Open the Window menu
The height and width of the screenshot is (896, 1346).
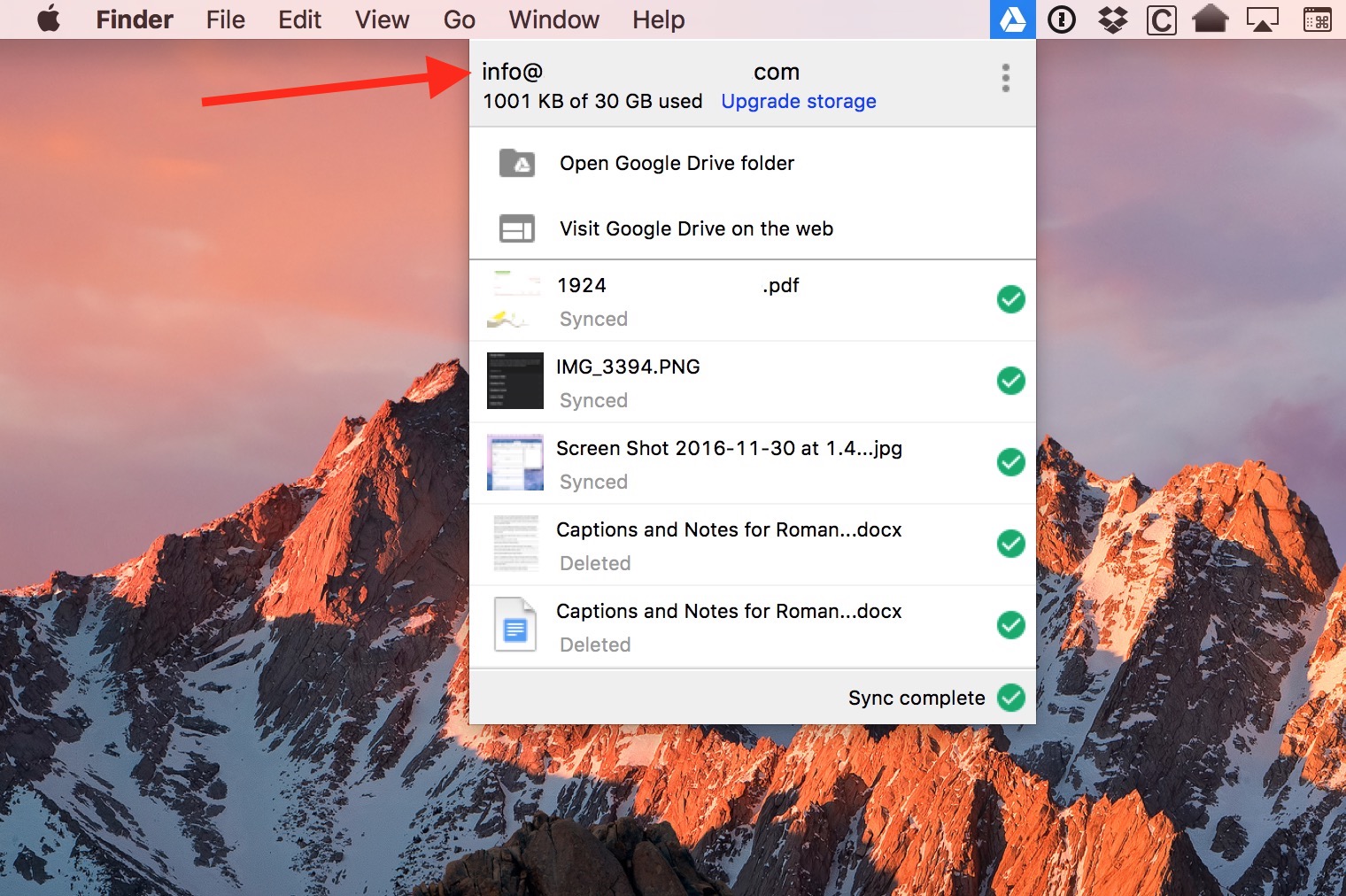tap(554, 19)
